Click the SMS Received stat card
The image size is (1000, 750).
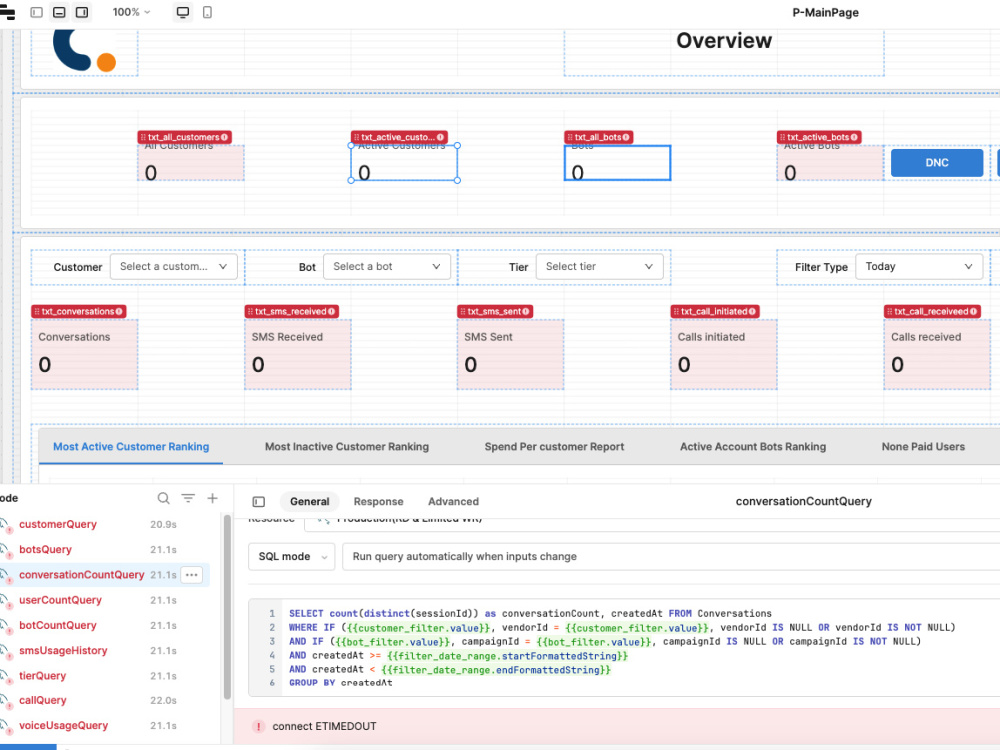(x=298, y=354)
